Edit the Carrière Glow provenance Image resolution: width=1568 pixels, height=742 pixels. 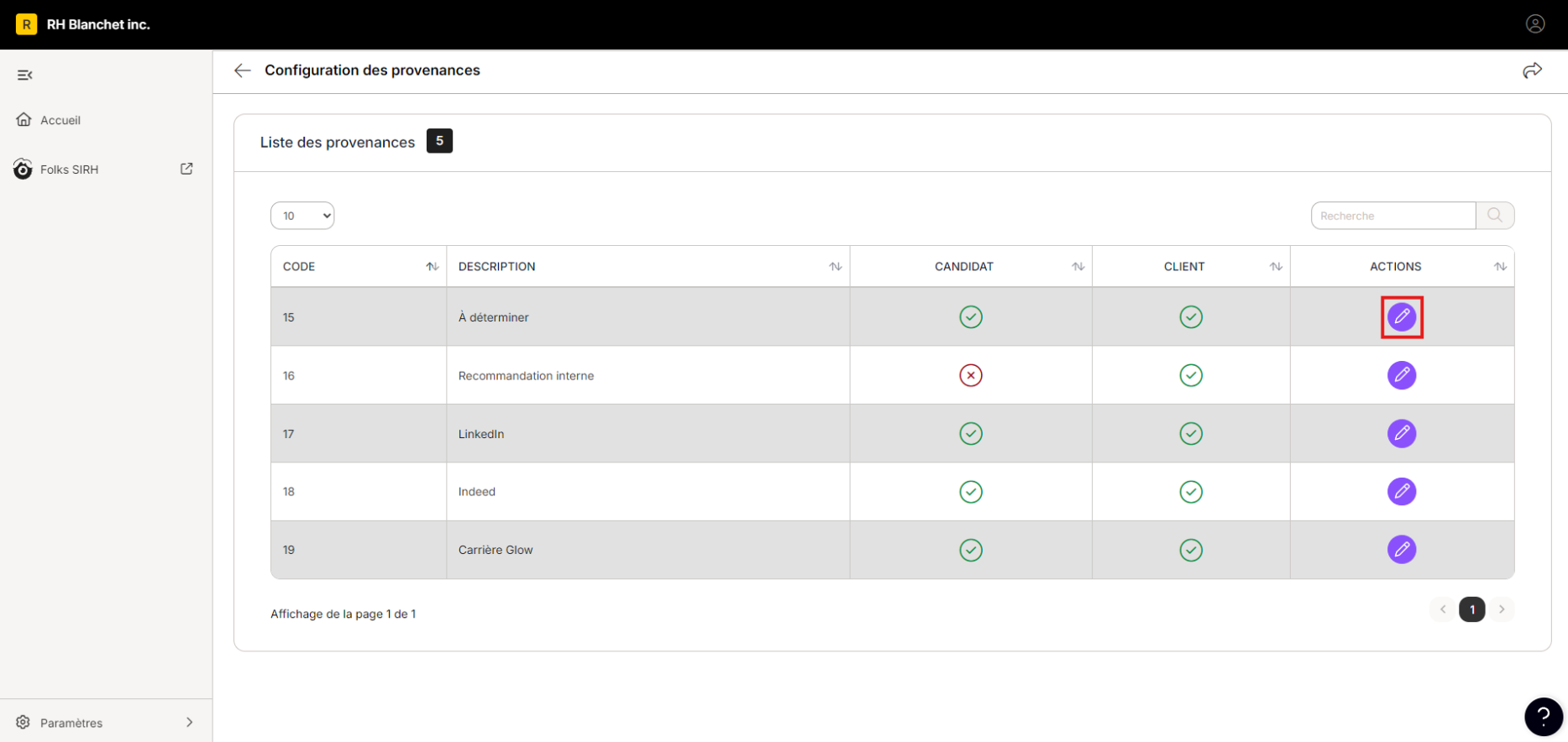click(x=1402, y=550)
